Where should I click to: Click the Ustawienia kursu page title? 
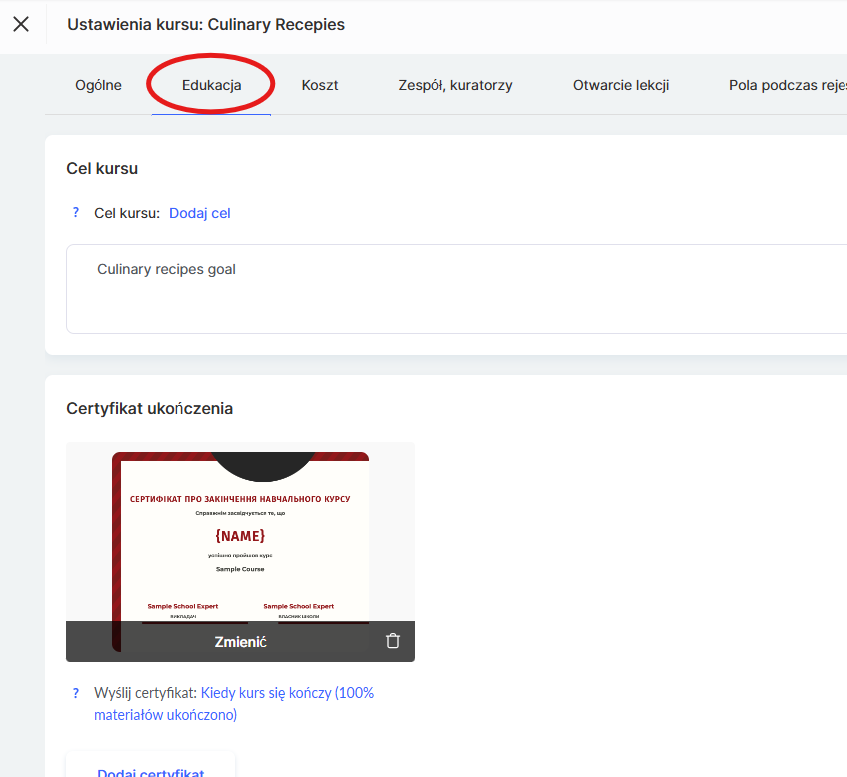(x=206, y=24)
